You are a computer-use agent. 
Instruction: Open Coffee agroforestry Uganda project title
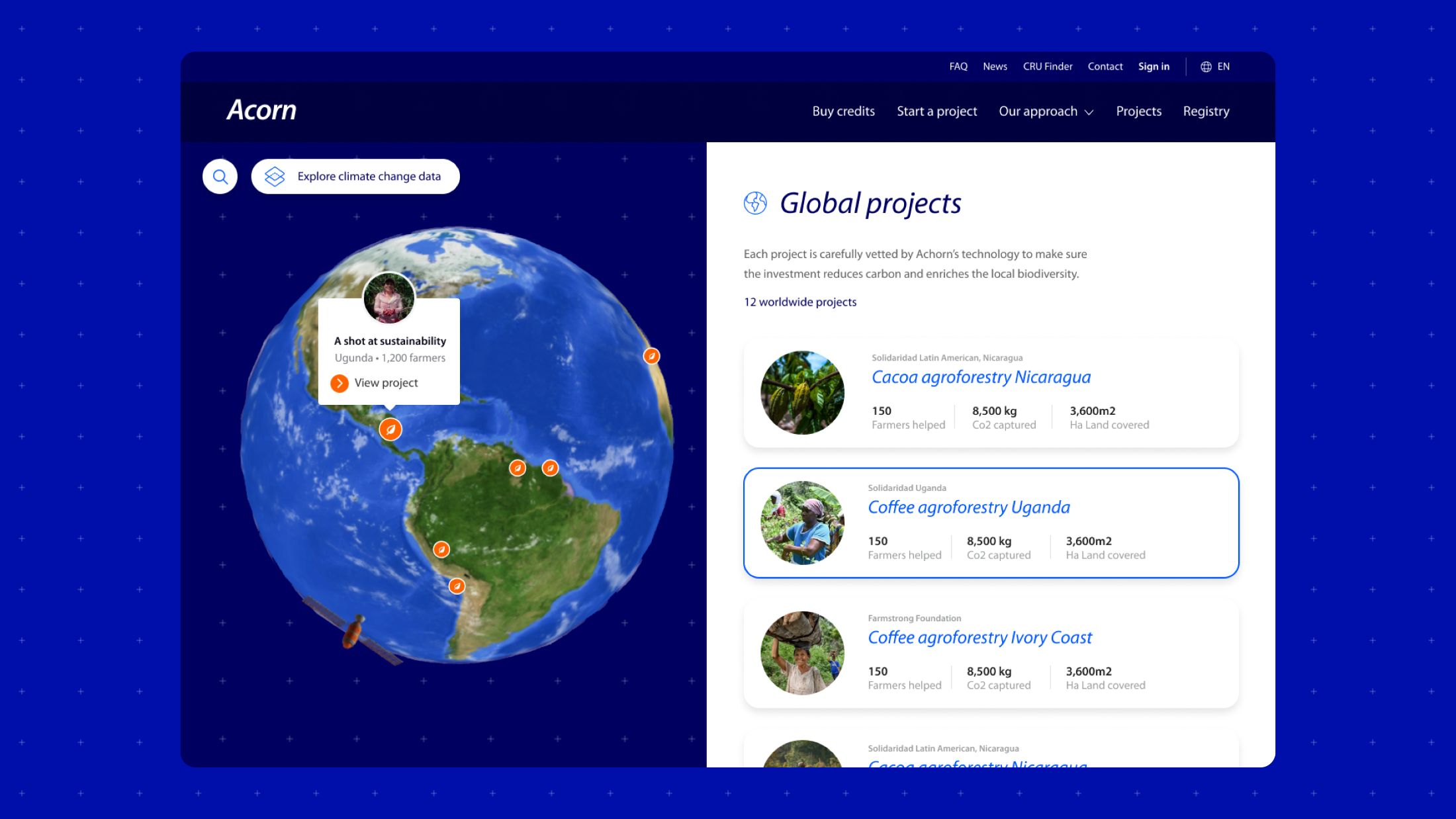pyautogui.click(x=969, y=507)
